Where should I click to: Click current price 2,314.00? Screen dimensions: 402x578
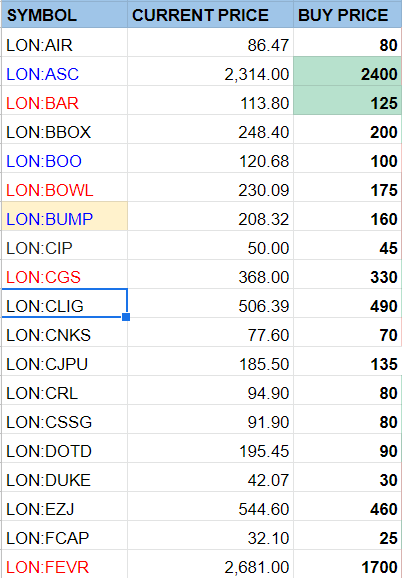click(210, 72)
